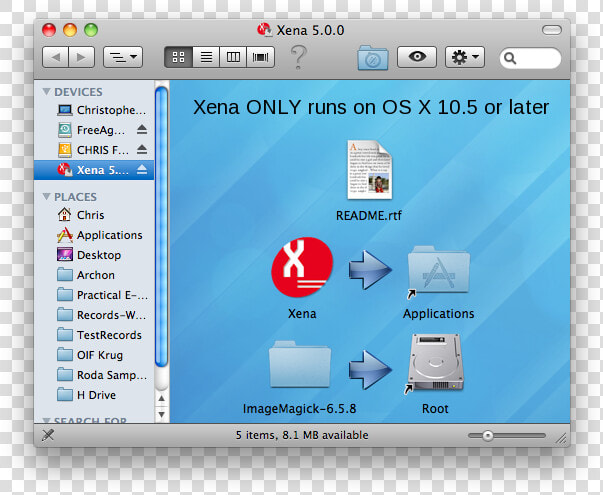The height and width of the screenshot is (495, 603).
Task: Select the red Xena application icon
Action: pyautogui.click(x=302, y=268)
